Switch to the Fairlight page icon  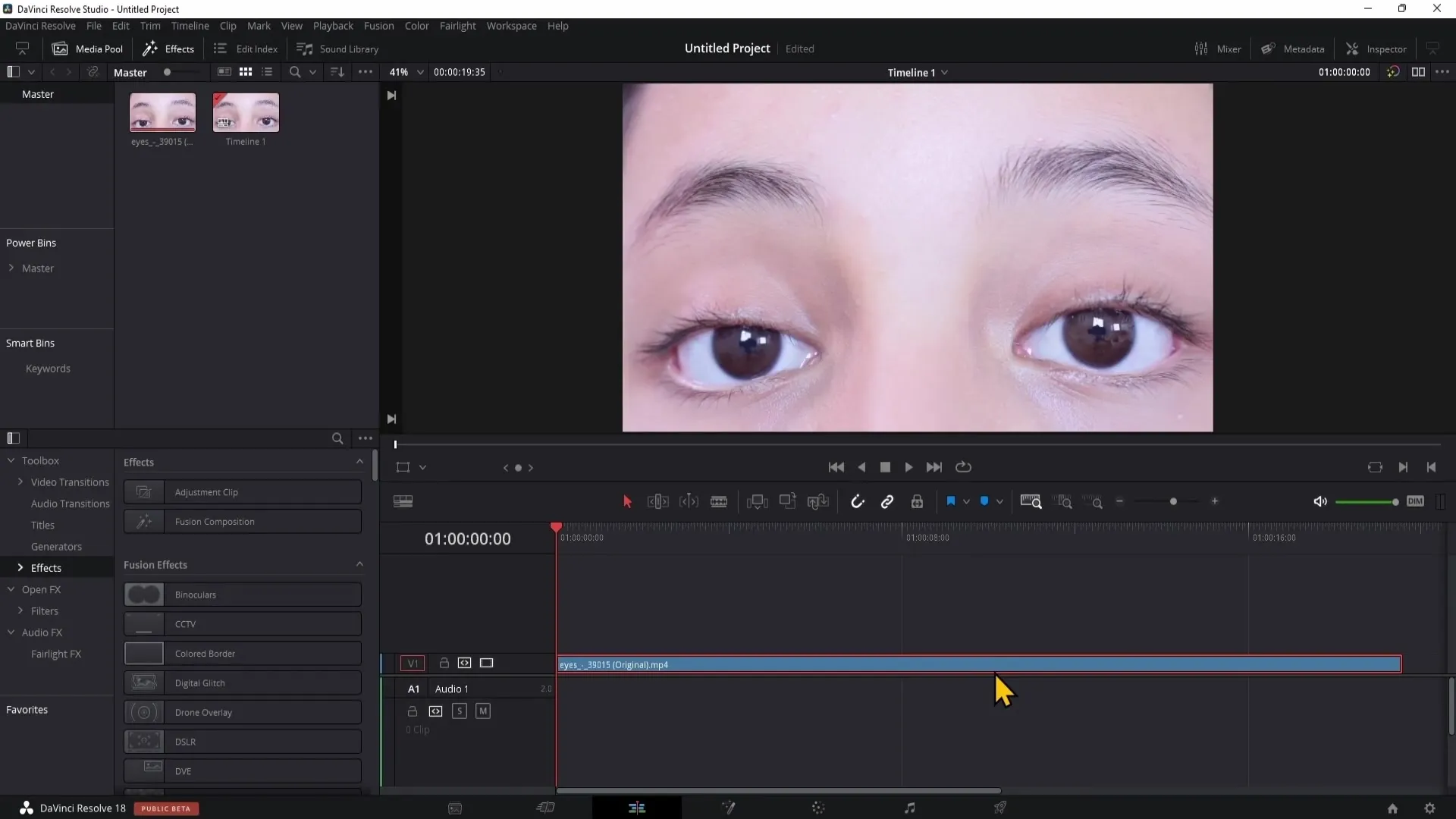[909, 808]
